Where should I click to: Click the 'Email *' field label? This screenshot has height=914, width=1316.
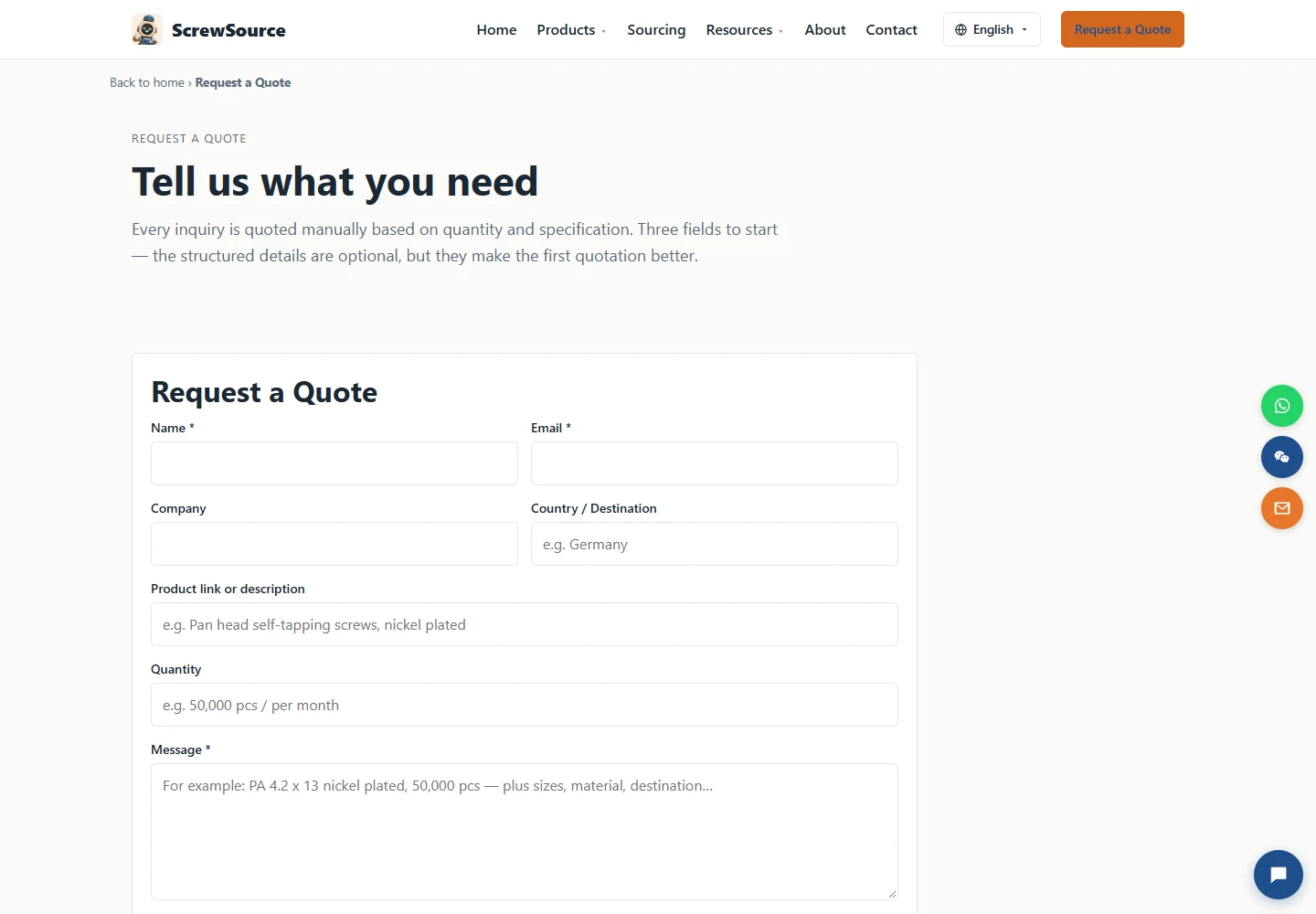point(551,428)
